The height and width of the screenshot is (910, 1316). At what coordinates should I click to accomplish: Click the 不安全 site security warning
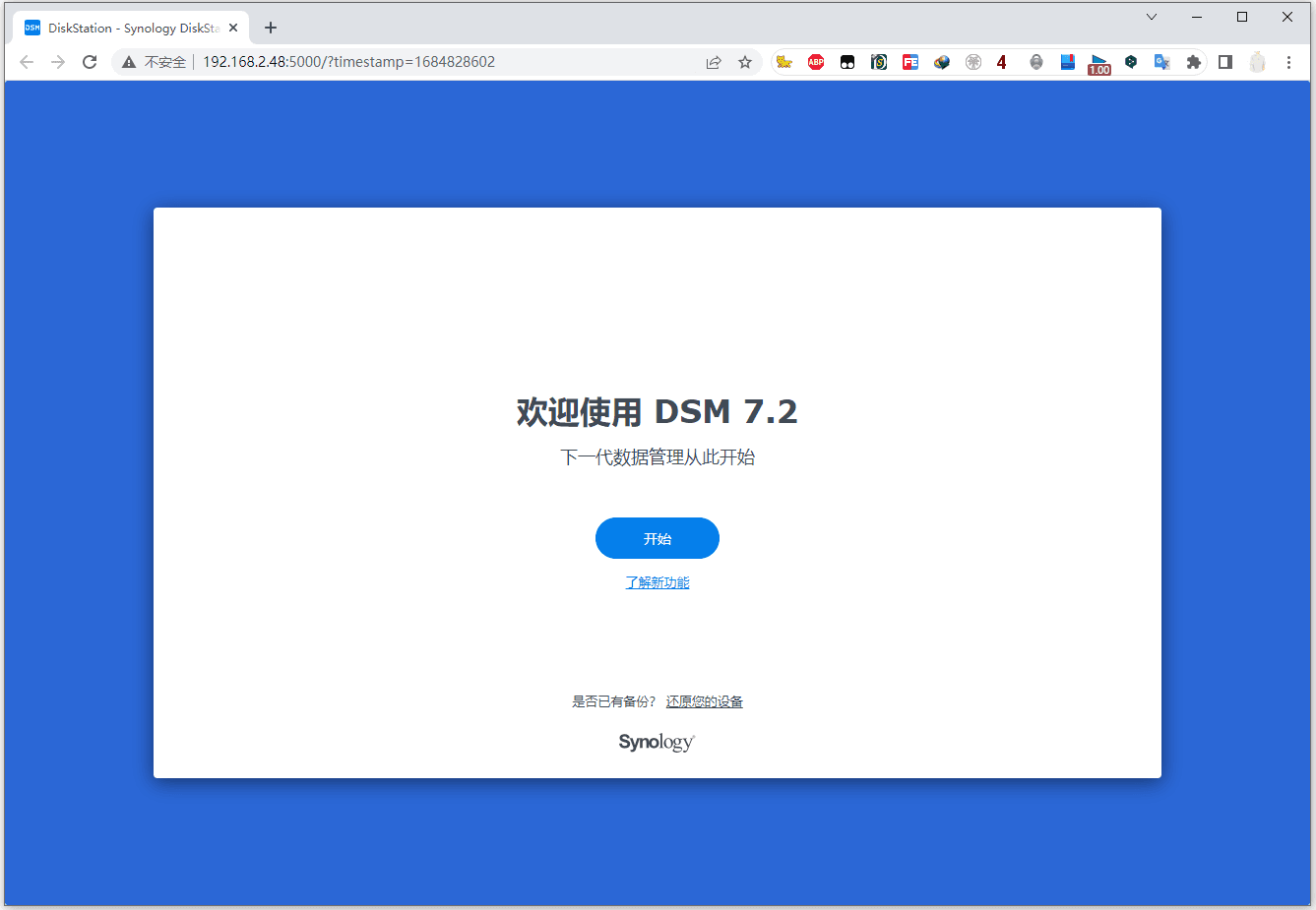pos(155,62)
